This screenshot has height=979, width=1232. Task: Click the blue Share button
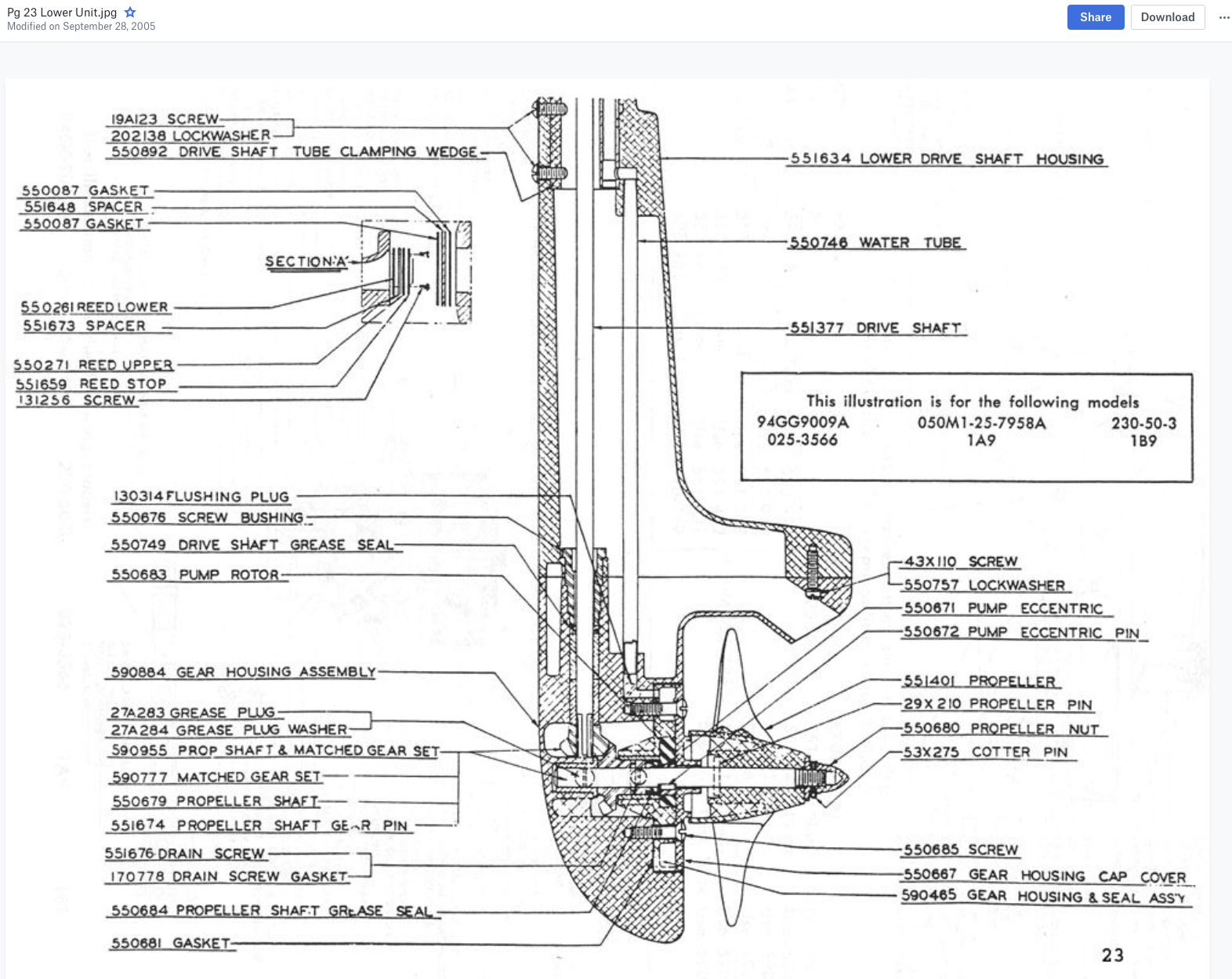(x=1096, y=17)
